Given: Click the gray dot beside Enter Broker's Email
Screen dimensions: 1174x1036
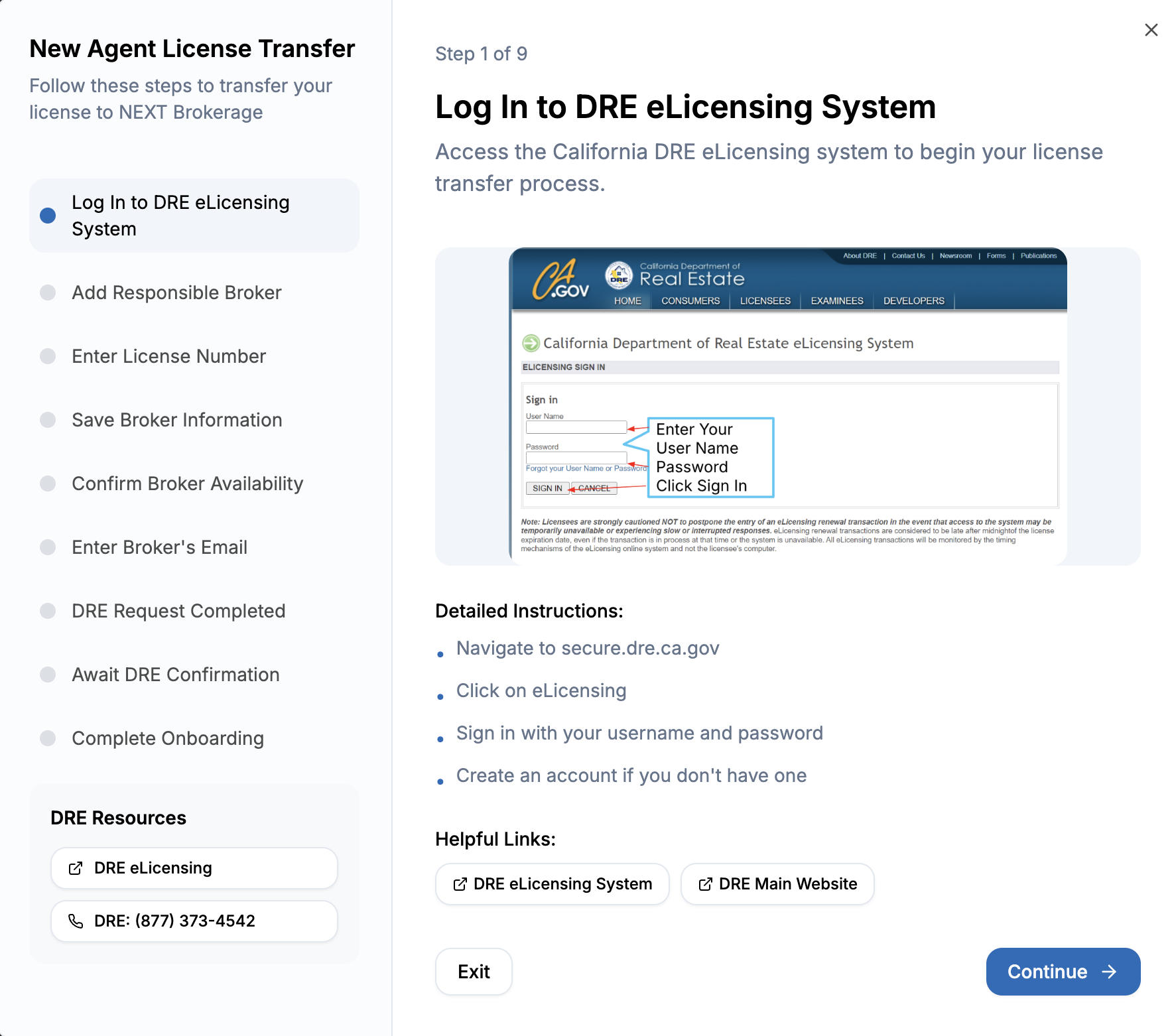Looking at the screenshot, I should click(x=48, y=547).
